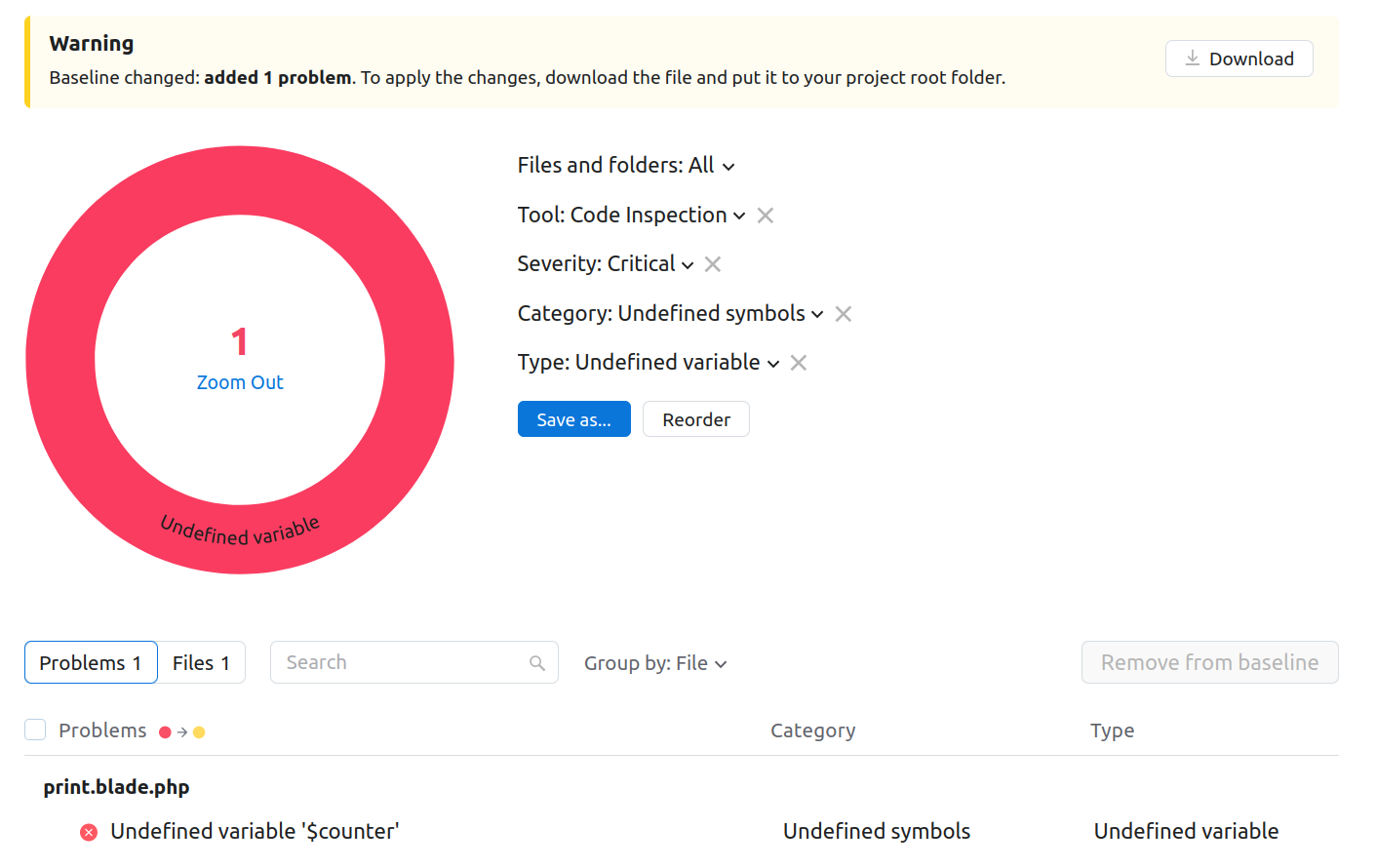Image resolution: width=1377 pixels, height=868 pixels.
Task: Click the Remove from baseline button
Action: [x=1209, y=662]
